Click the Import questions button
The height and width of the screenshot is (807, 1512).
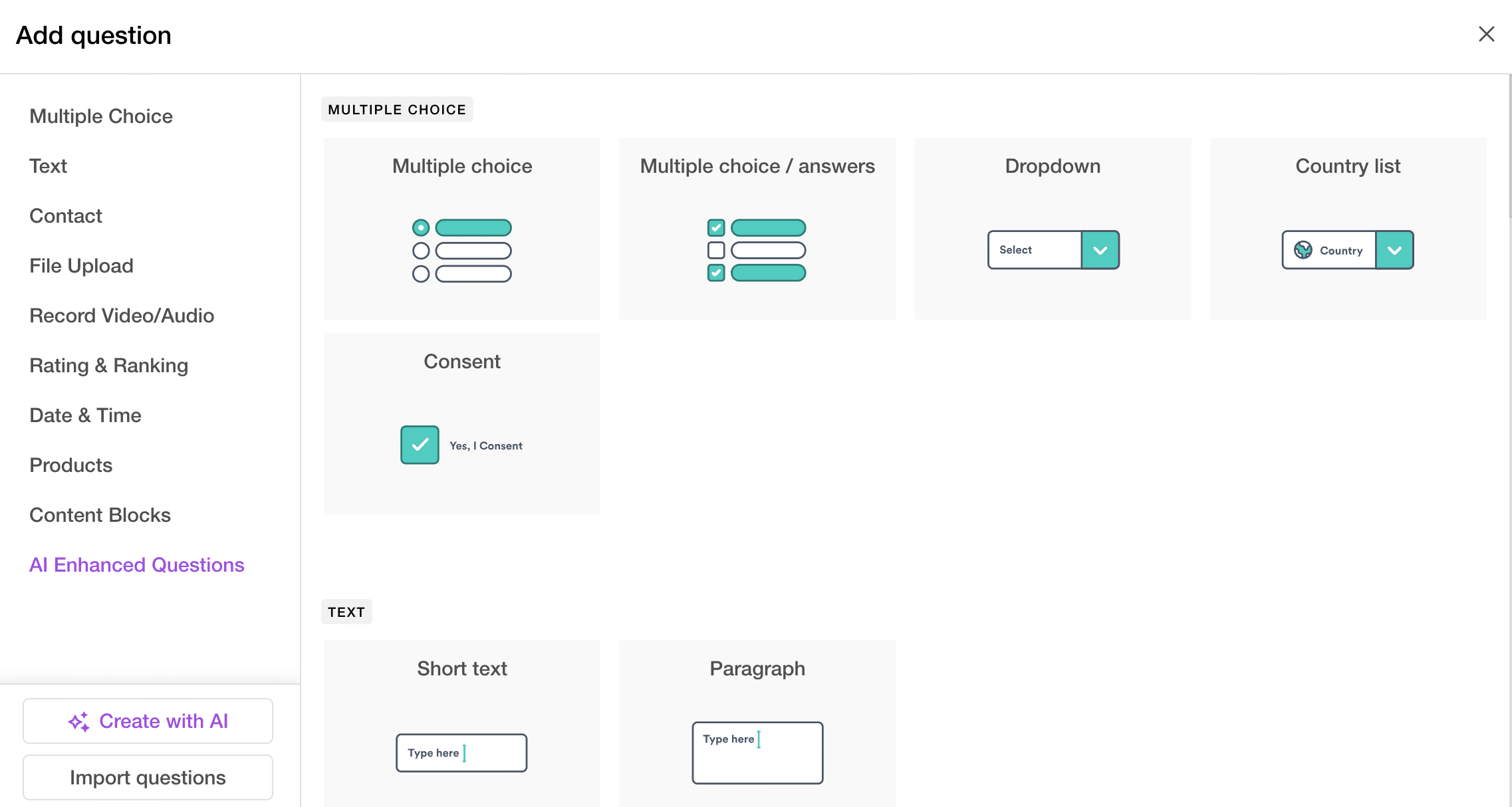(x=148, y=777)
